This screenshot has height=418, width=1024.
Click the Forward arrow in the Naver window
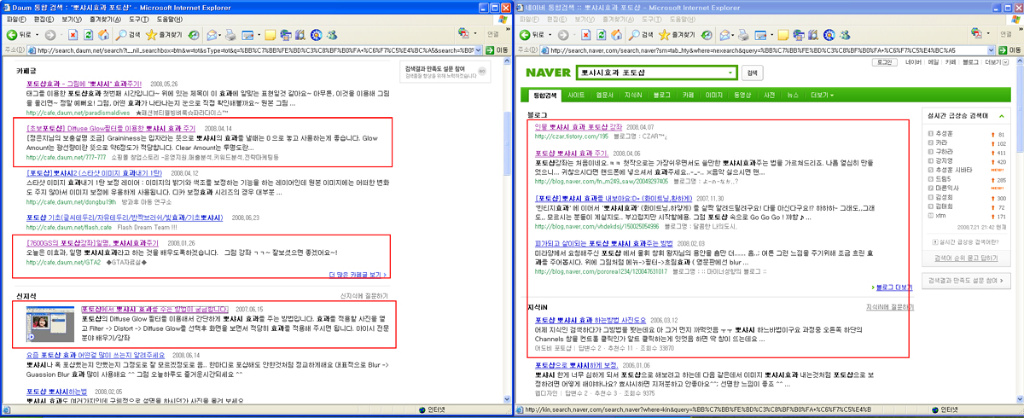[x=562, y=35]
